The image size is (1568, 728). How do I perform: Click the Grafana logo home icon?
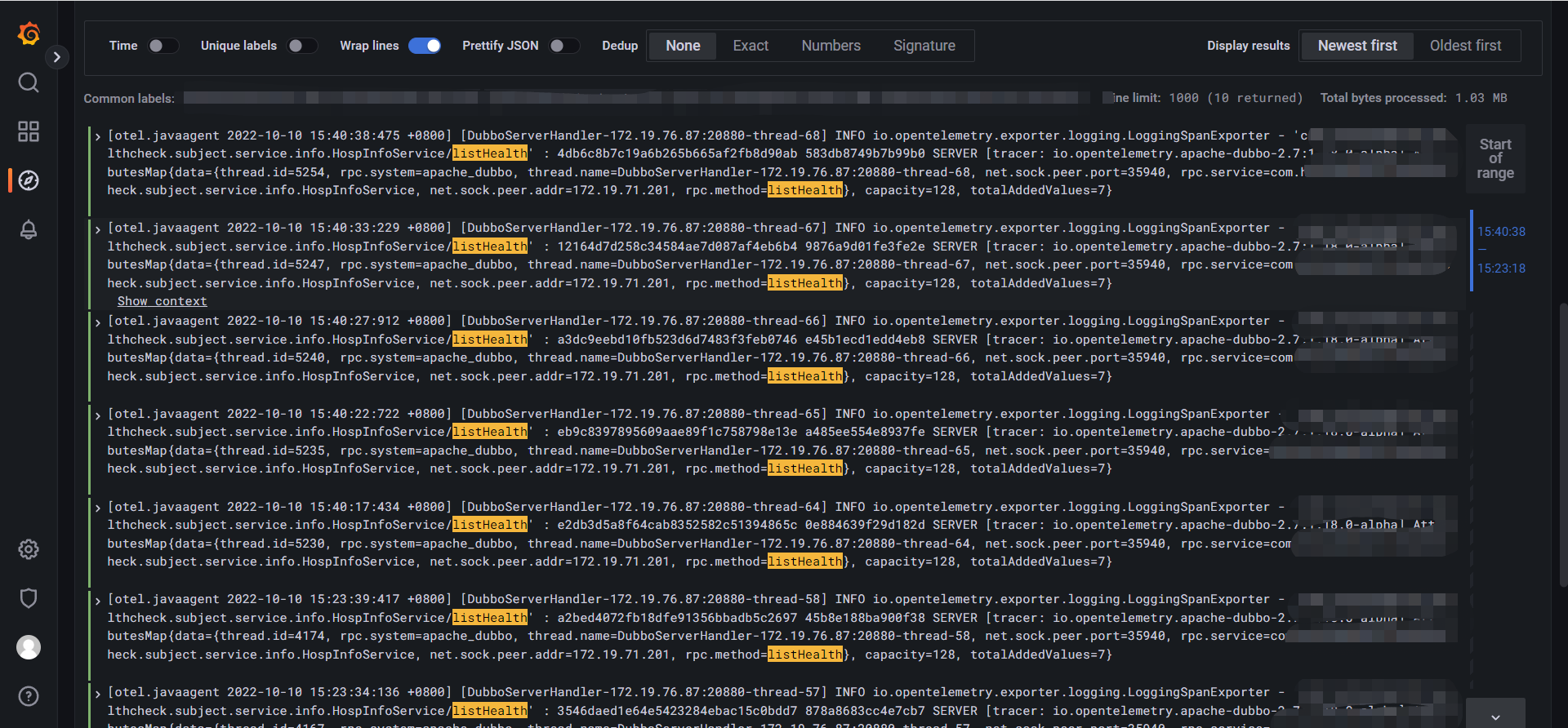click(x=29, y=33)
